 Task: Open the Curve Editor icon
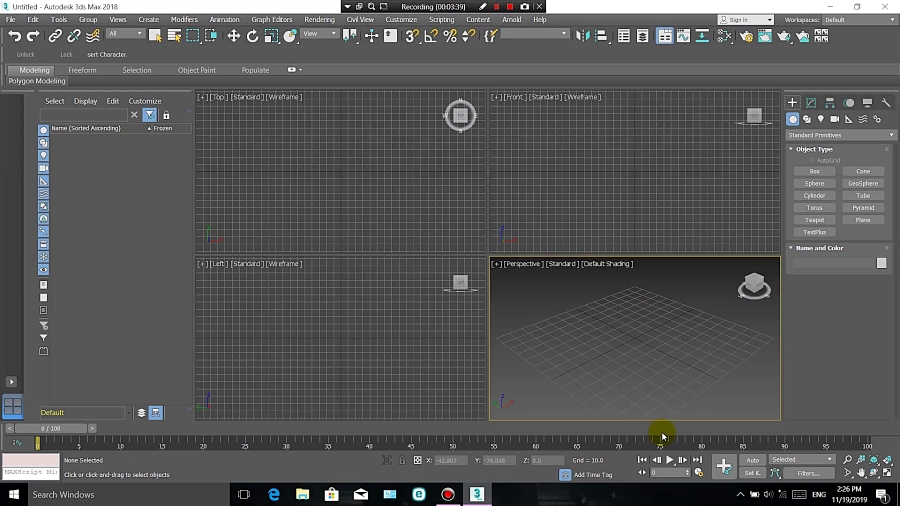(683, 36)
